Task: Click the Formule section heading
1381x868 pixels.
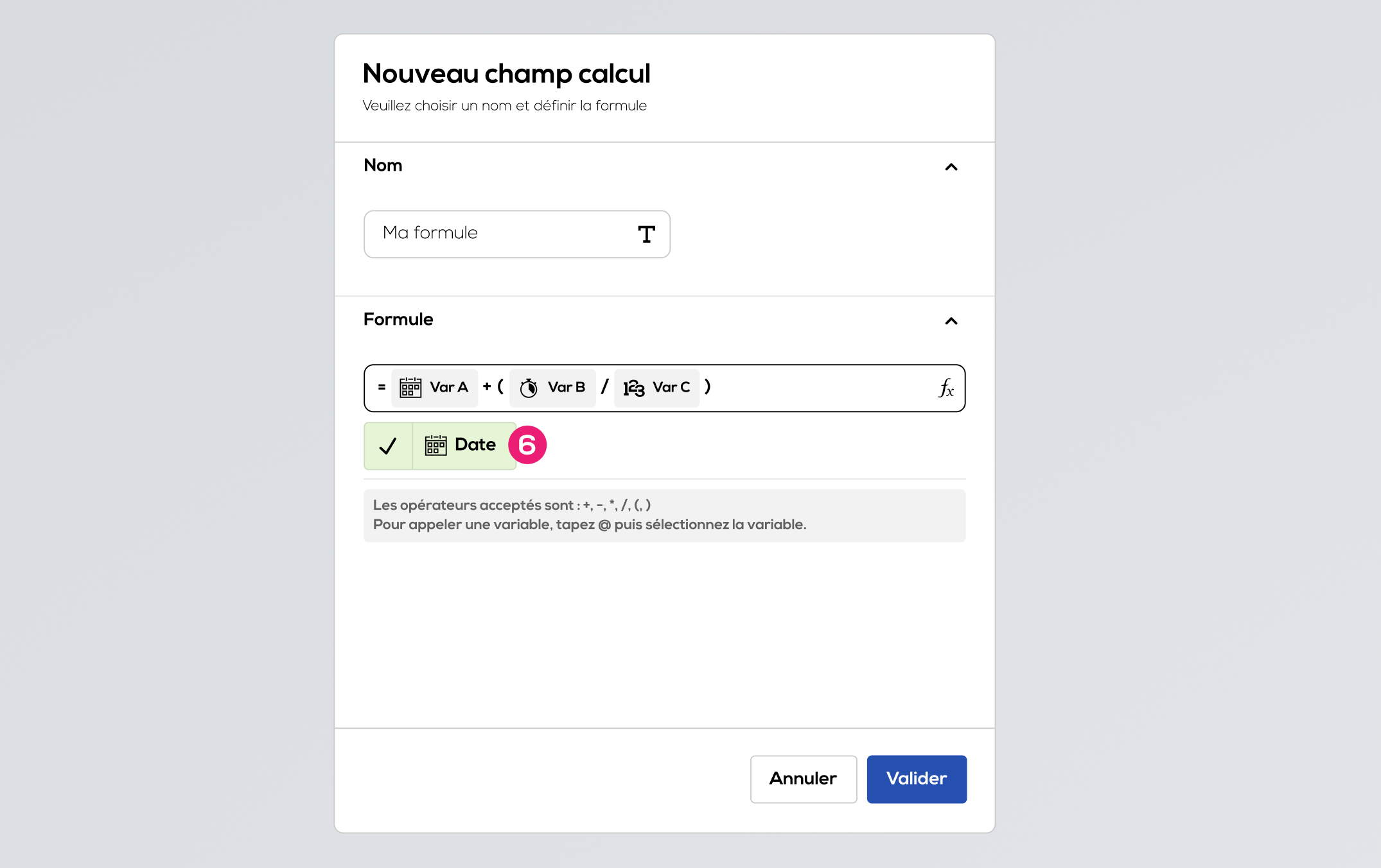Action: click(x=398, y=319)
